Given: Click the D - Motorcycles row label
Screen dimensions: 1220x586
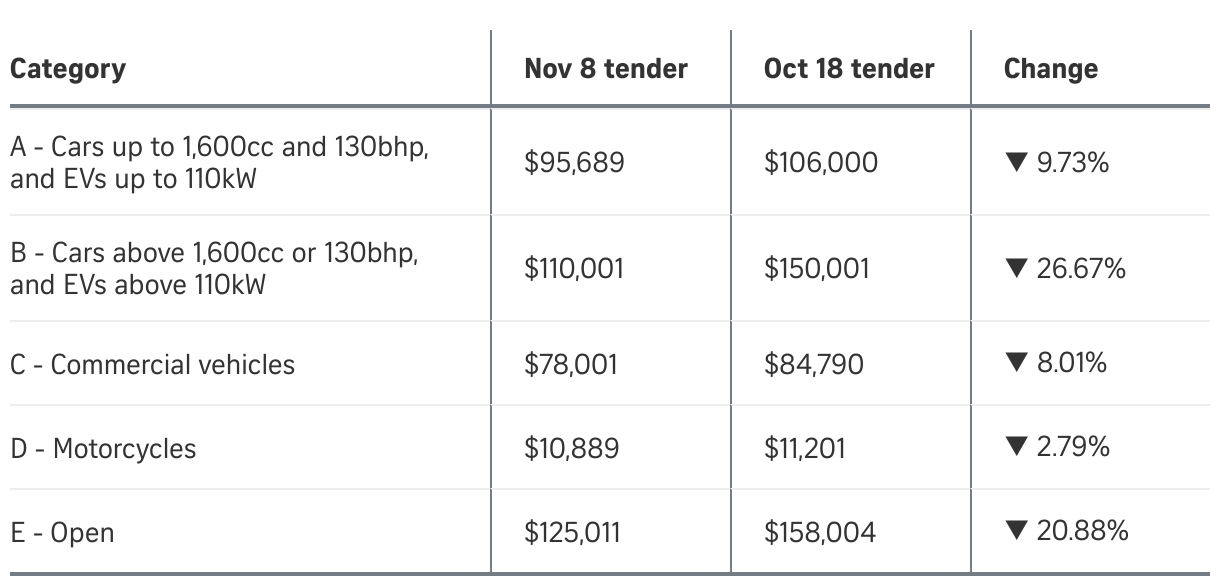Looking at the screenshot, I should 103,448.
